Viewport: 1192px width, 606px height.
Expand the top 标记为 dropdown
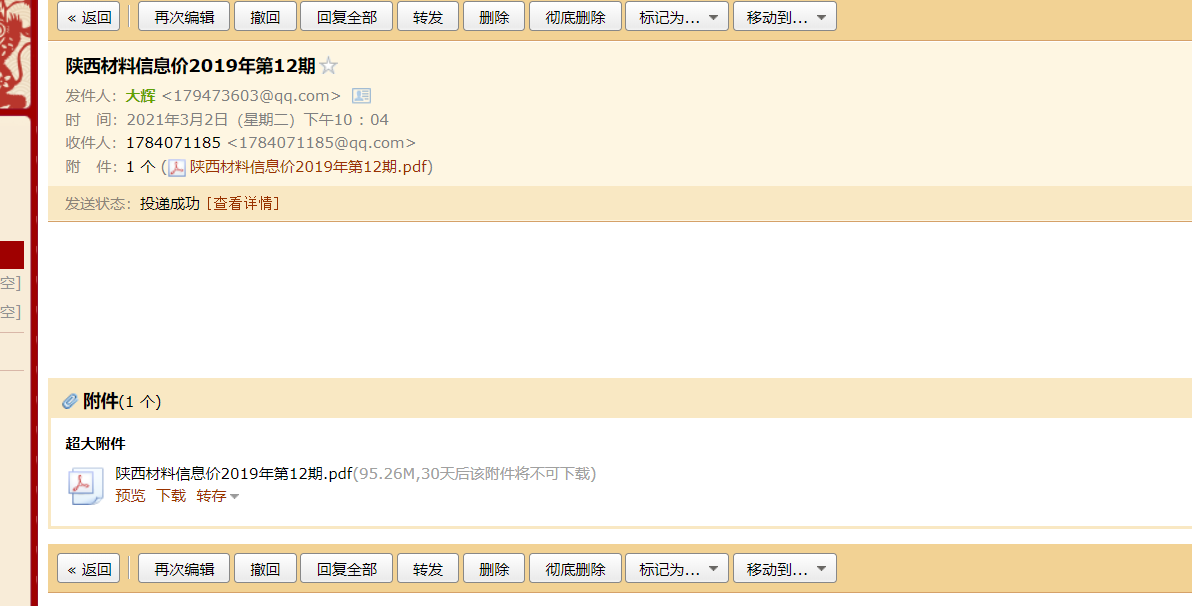[x=677, y=17]
